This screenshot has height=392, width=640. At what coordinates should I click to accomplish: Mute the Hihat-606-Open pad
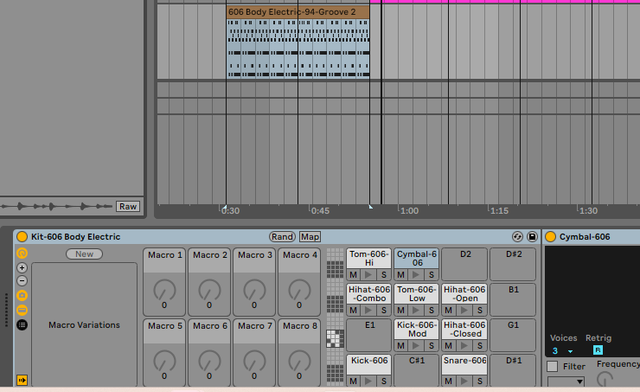point(449,310)
